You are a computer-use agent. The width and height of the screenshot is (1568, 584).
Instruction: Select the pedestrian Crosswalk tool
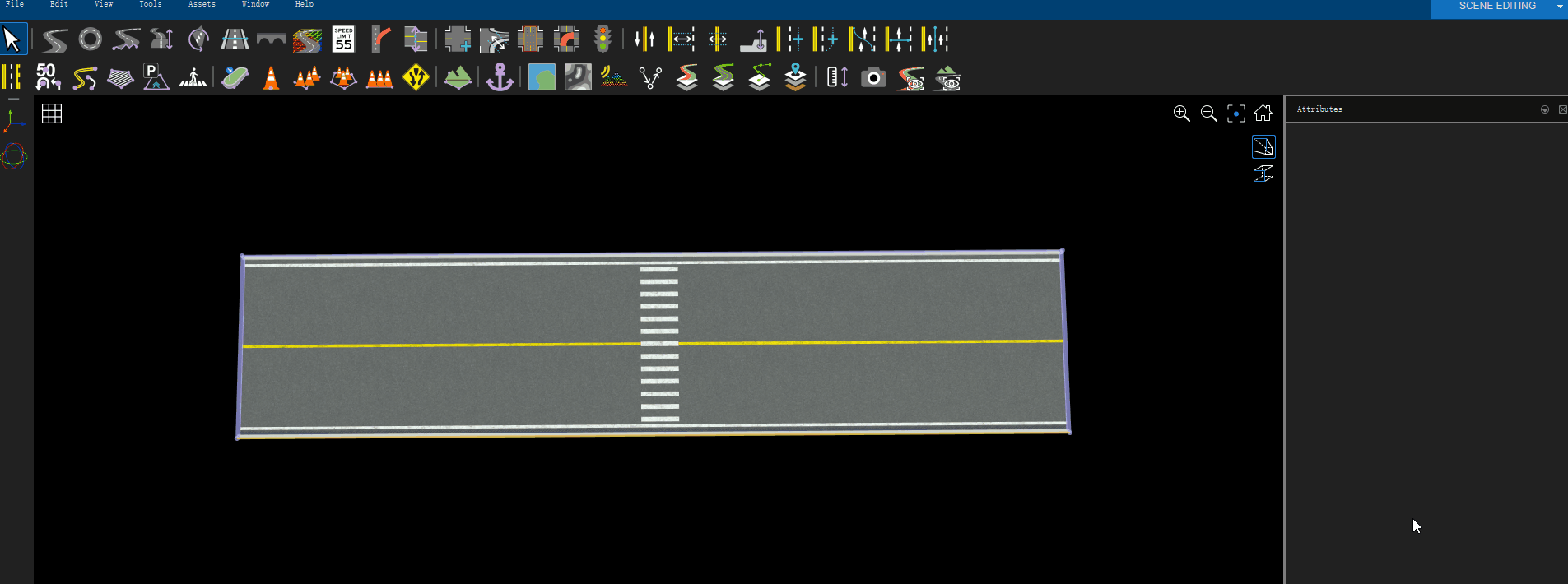tap(193, 77)
